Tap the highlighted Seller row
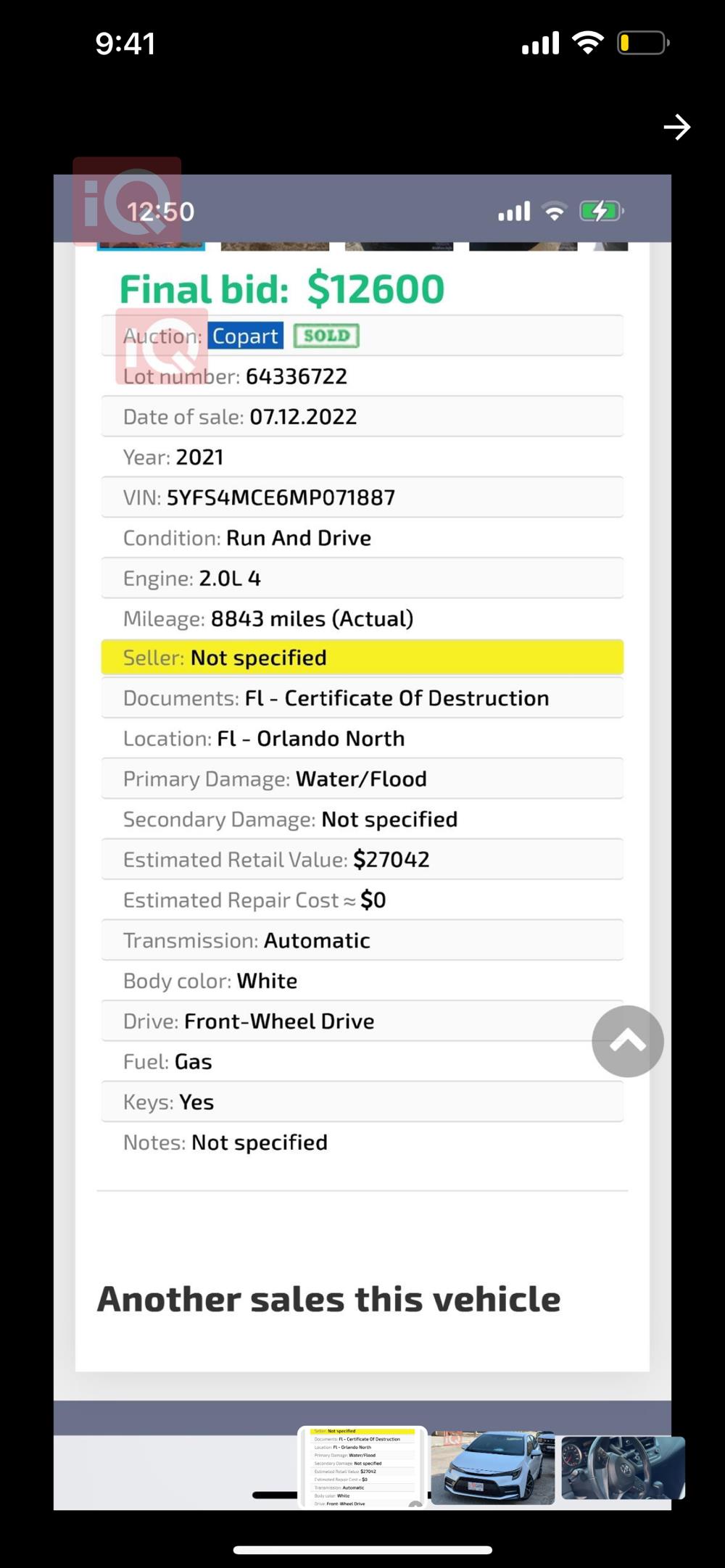Viewport: 725px width, 1568px height. point(362,658)
